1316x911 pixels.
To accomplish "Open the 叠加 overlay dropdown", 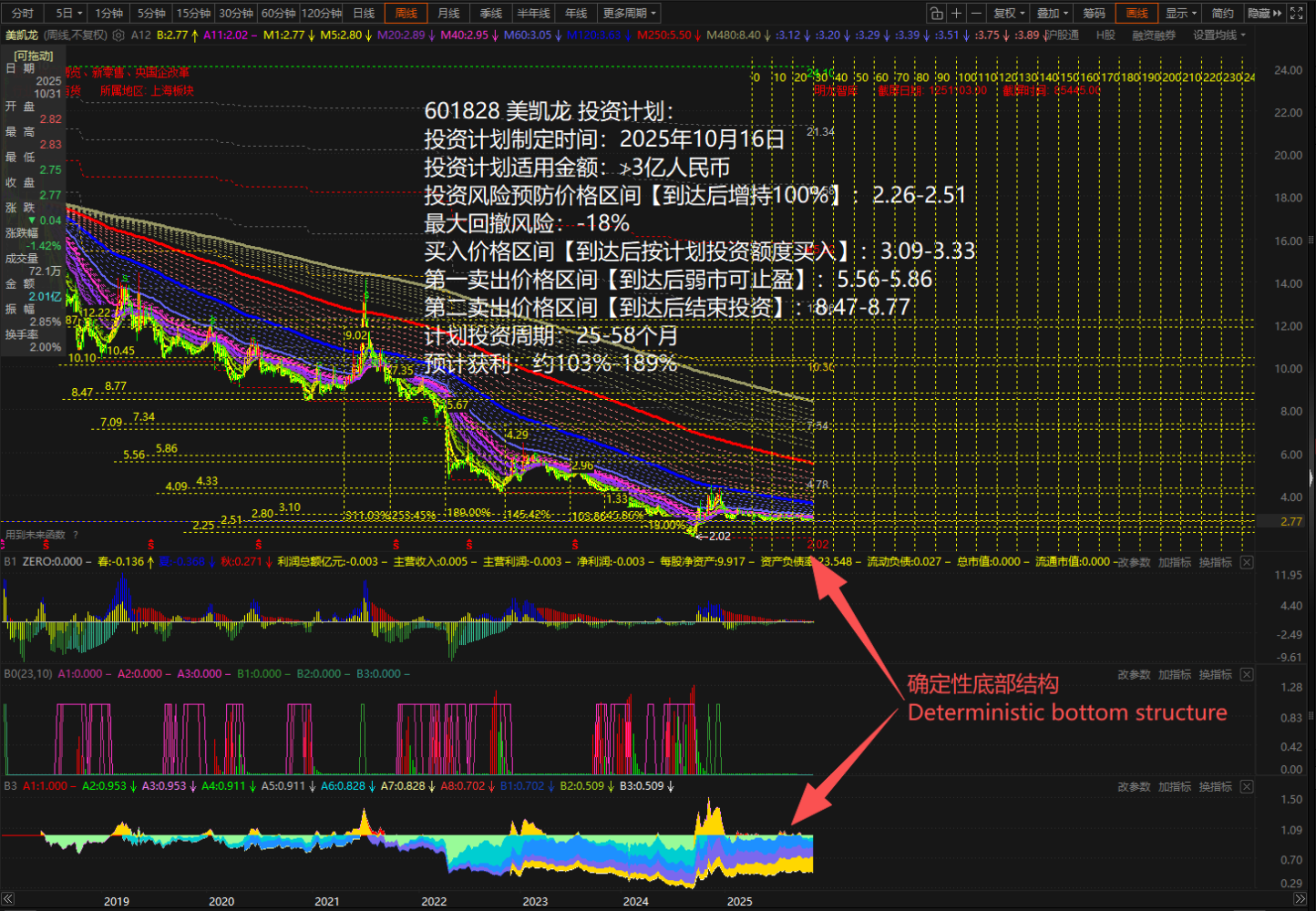I will pyautogui.click(x=1053, y=13).
